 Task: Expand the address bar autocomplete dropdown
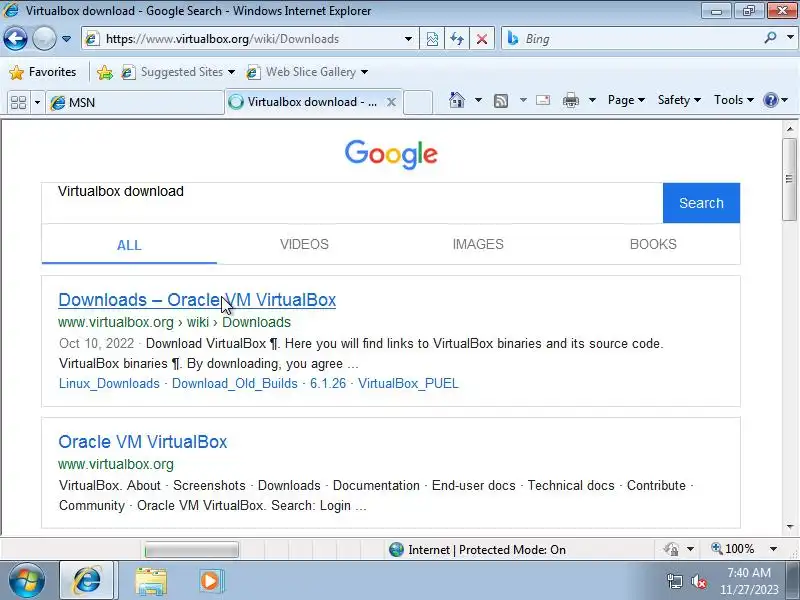pyautogui.click(x=408, y=39)
